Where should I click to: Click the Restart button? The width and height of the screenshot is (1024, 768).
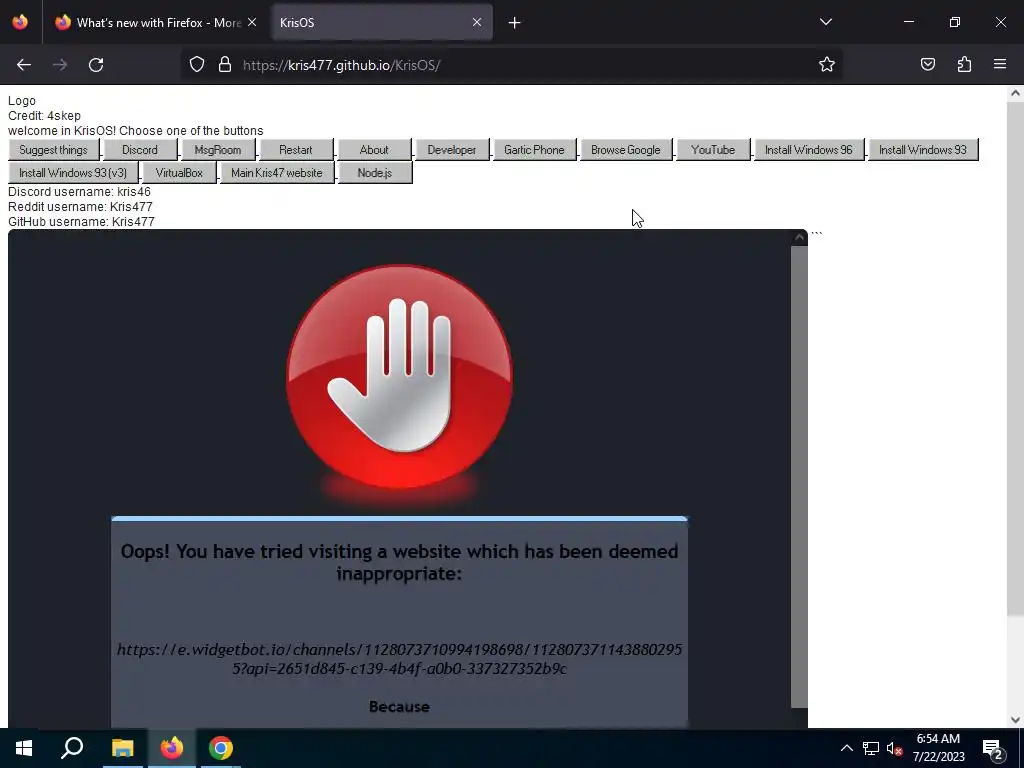tap(296, 150)
